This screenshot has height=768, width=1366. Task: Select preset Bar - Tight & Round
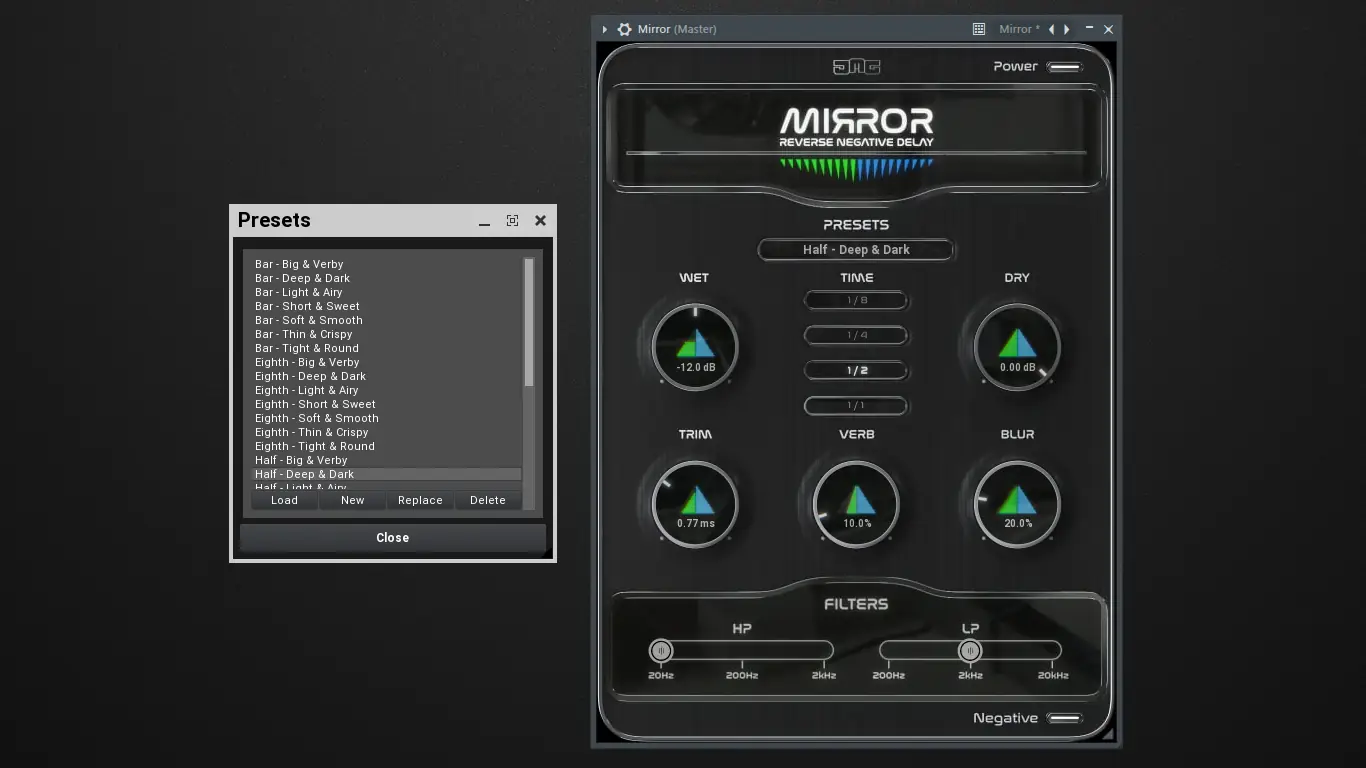tap(386, 348)
